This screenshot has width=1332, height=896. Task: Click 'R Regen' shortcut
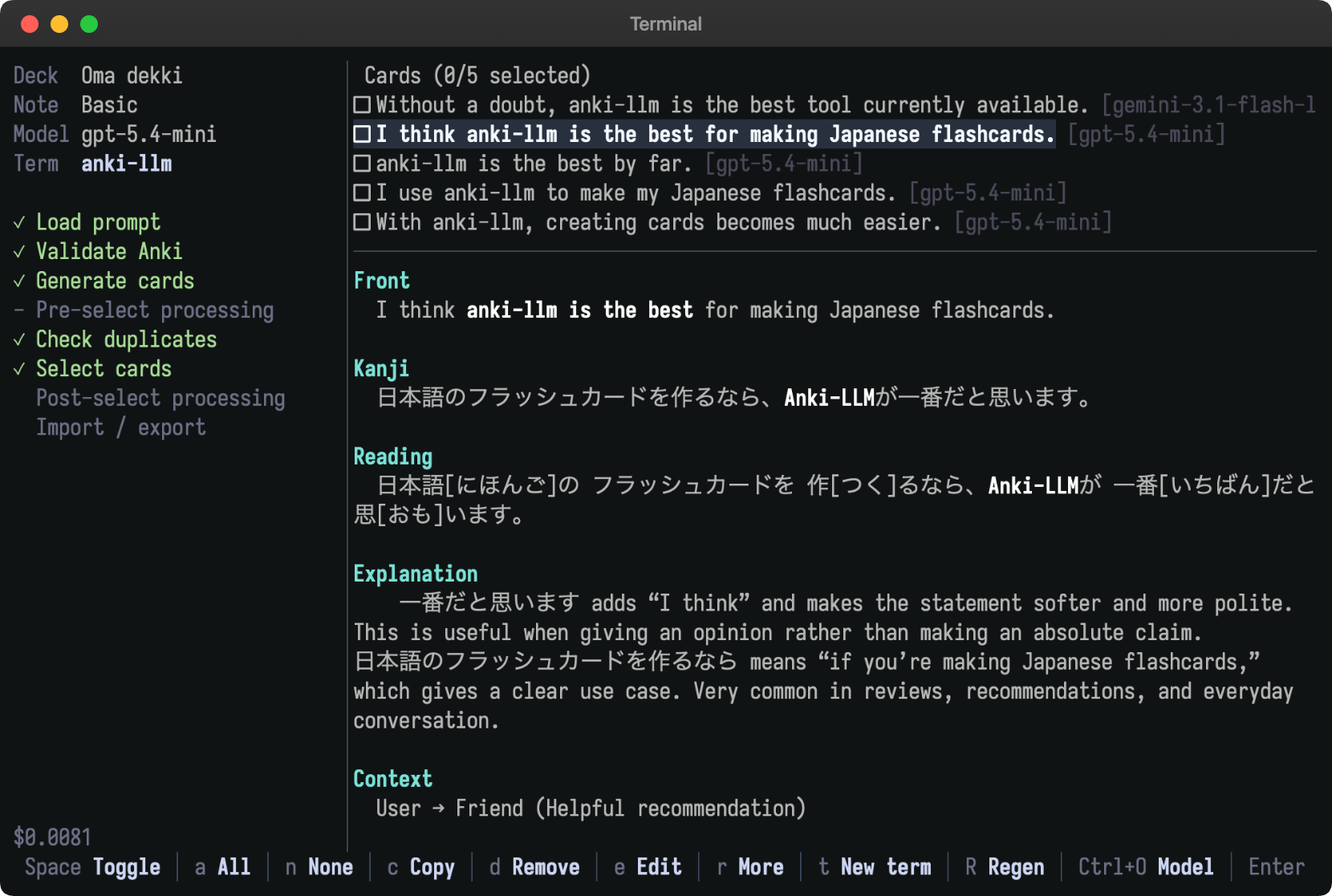point(1005,867)
